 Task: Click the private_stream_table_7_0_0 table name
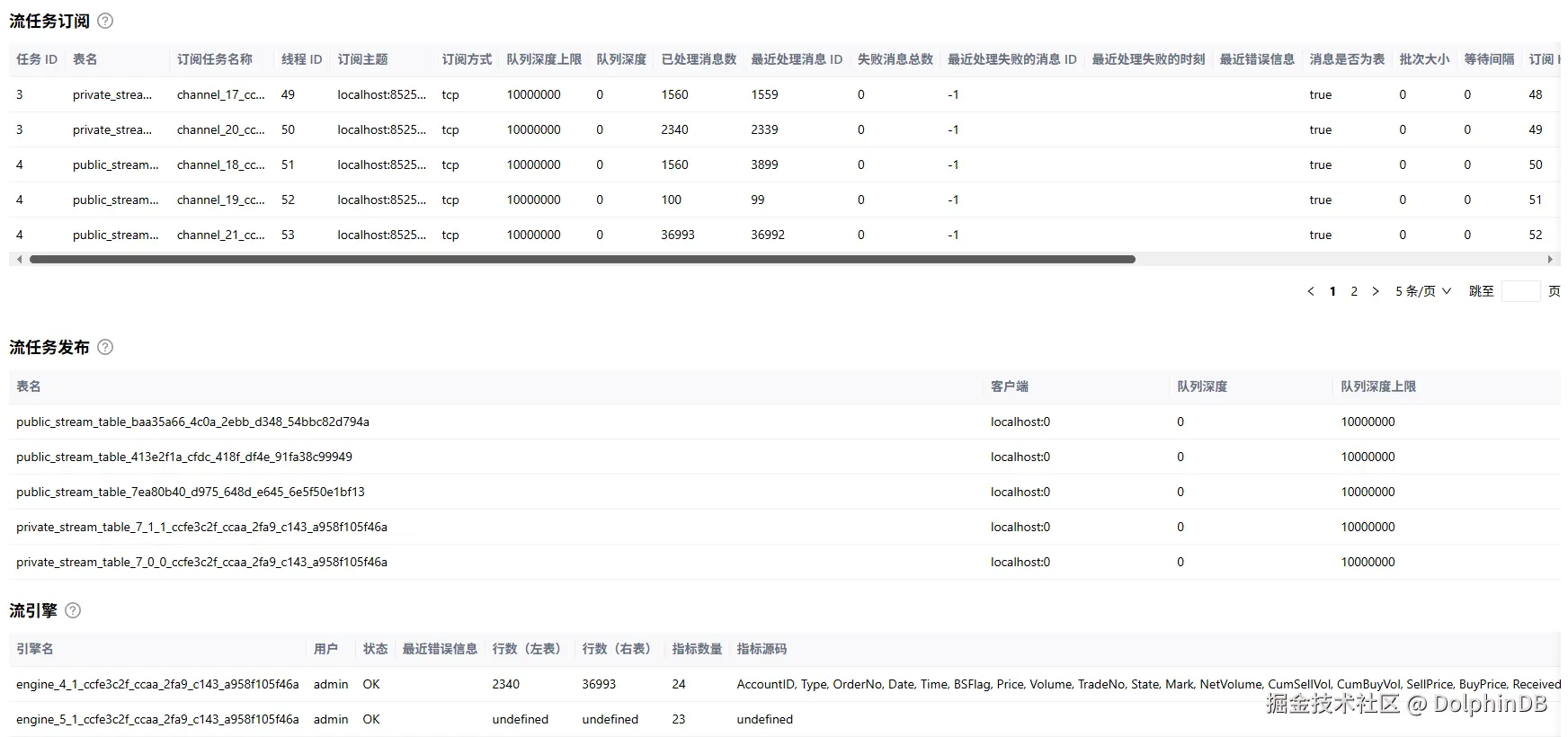[x=201, y=562]
